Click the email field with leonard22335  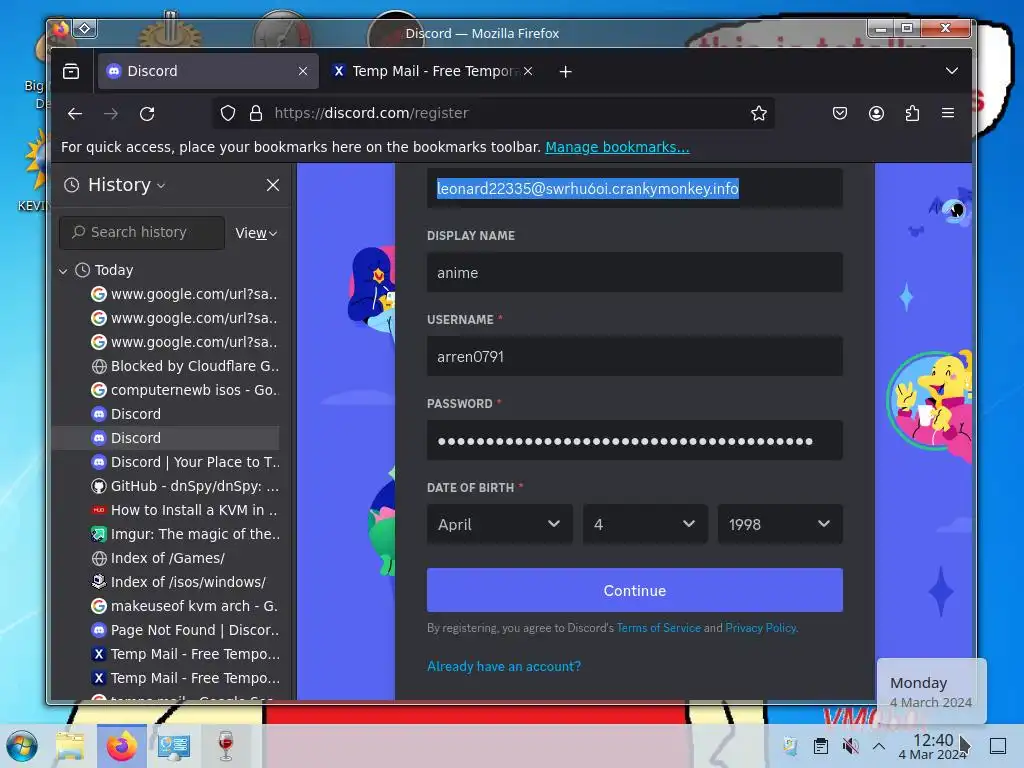(x=634, y=188)
